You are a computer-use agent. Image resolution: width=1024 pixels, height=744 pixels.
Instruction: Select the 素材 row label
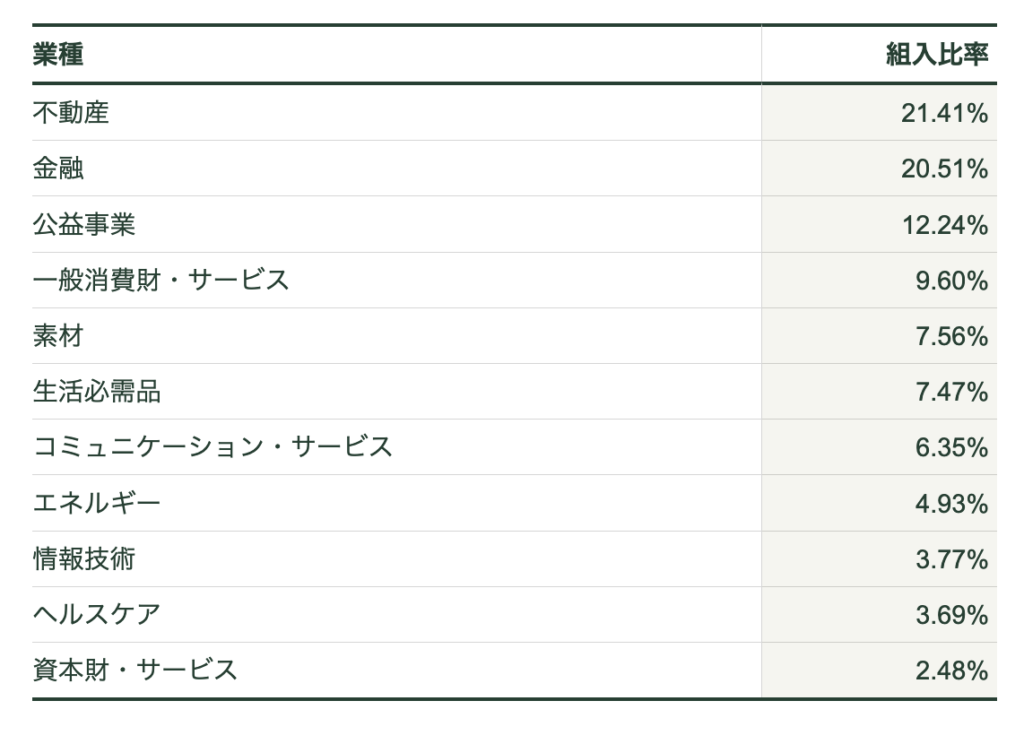[58, 337]
